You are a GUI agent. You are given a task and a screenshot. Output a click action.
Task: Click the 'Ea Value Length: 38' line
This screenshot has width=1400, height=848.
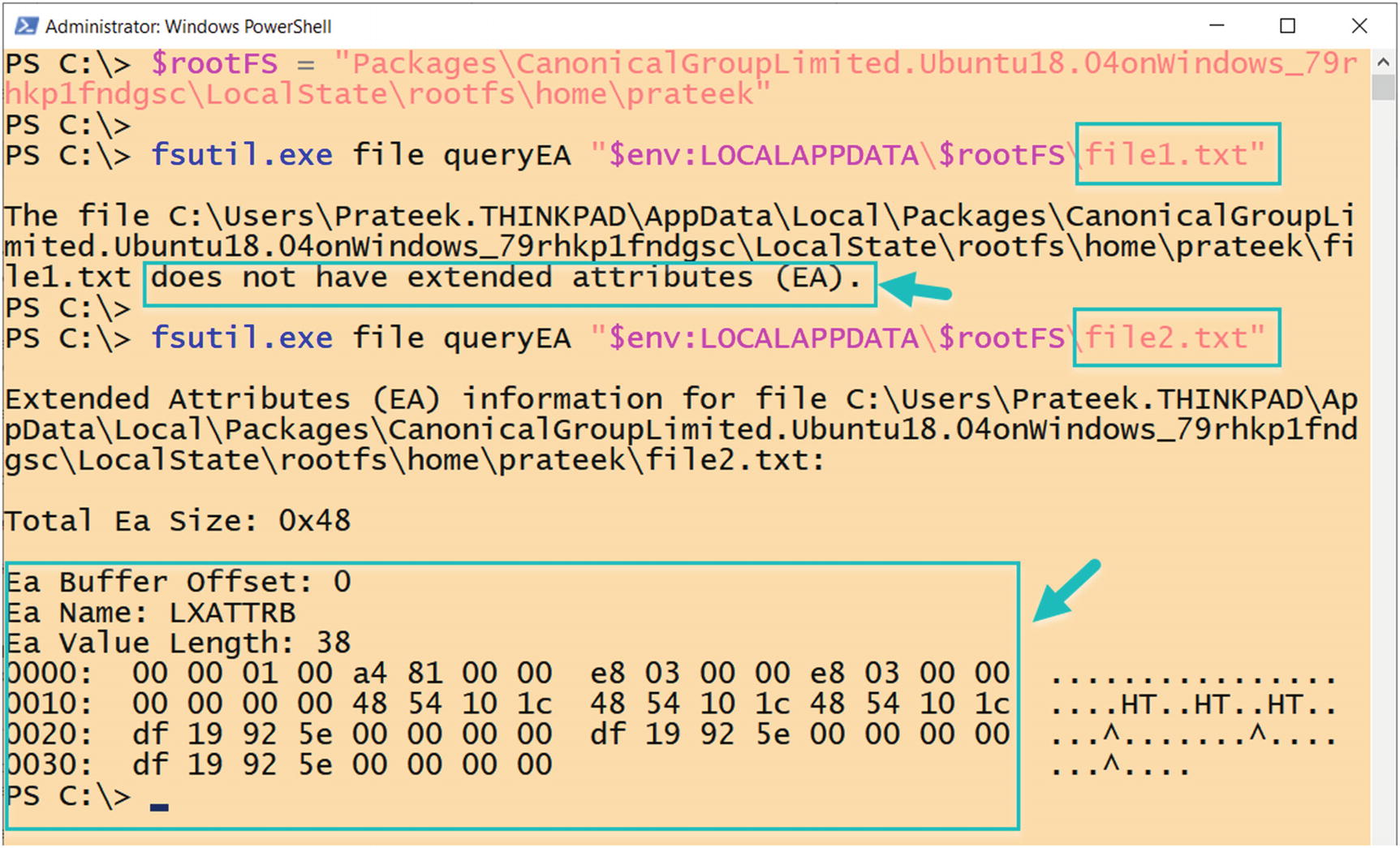click(x=178, y=644)
